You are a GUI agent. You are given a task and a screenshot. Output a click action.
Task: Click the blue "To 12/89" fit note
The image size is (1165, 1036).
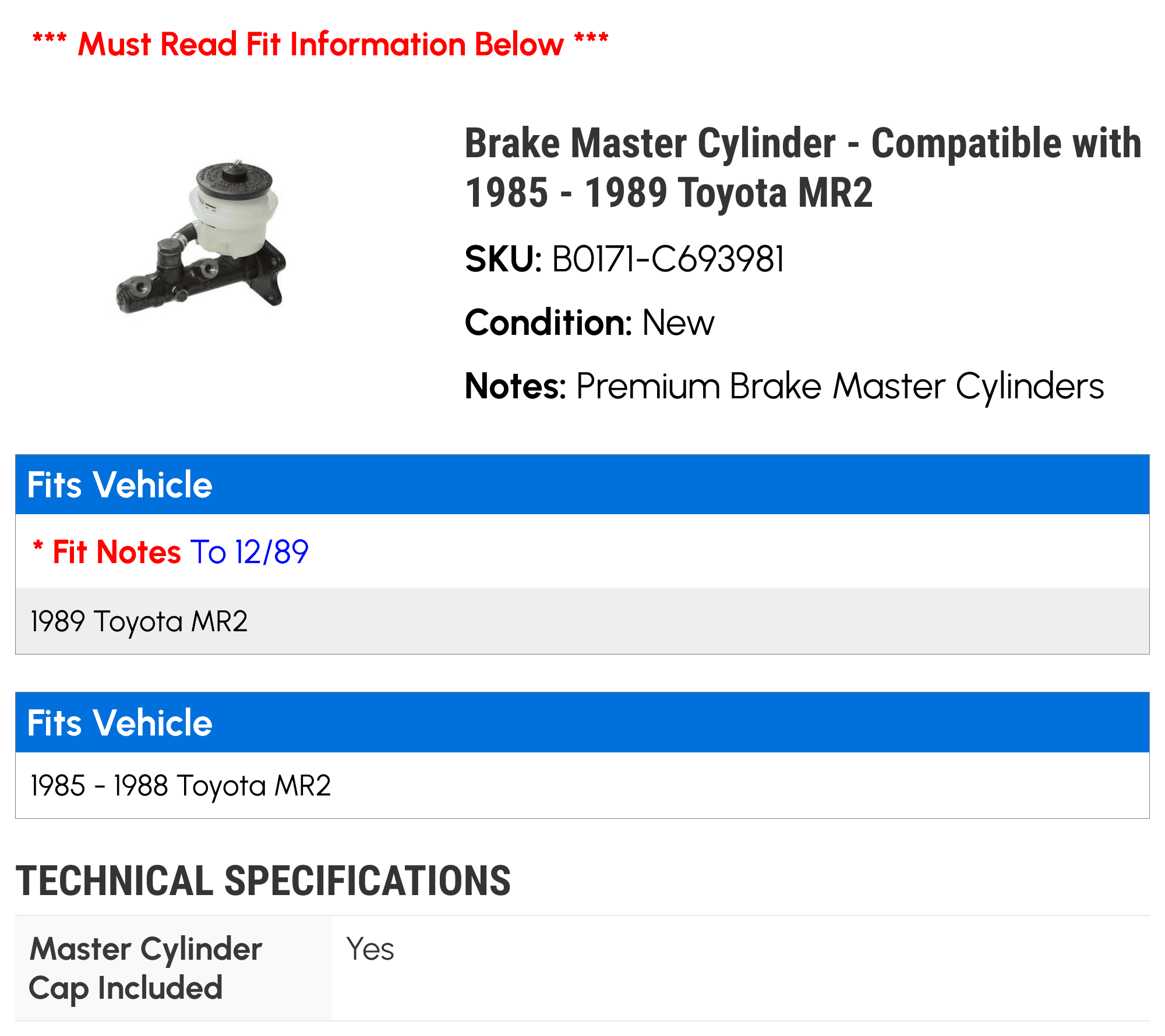[249, 551]
